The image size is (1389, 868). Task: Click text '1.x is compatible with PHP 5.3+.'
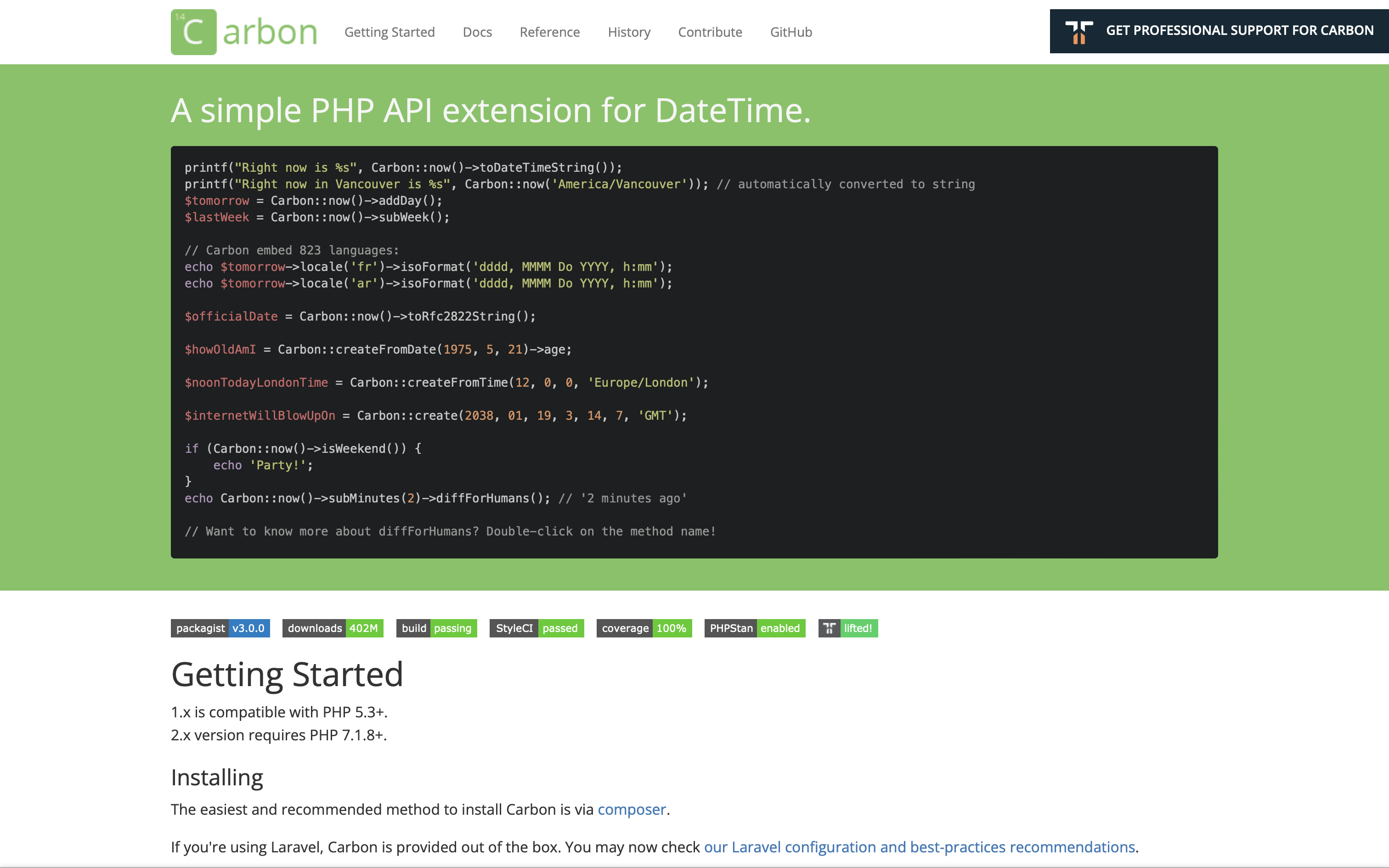[279, 712]
